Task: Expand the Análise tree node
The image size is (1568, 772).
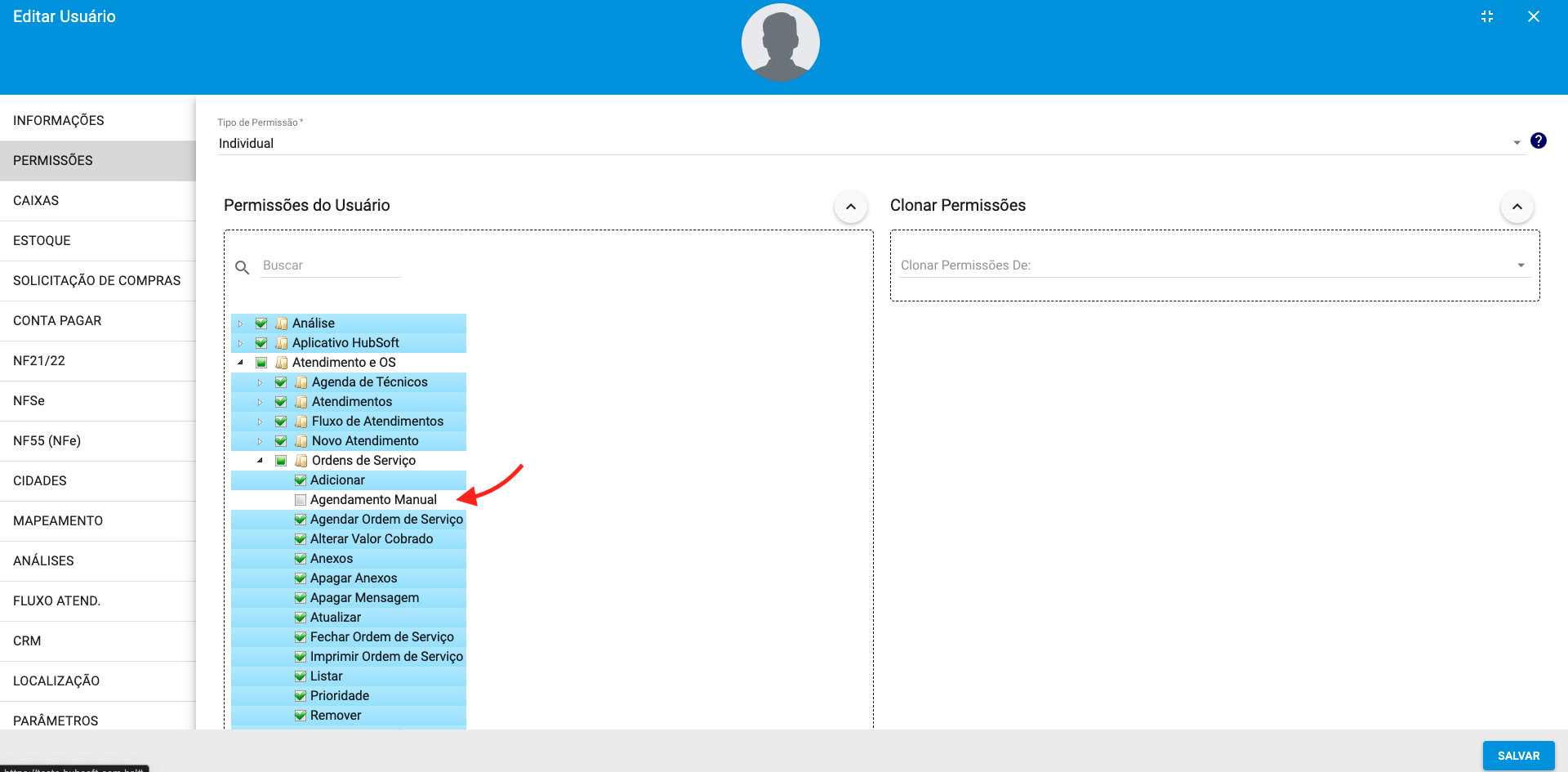Action: pyautogui.click(x=240, y=324)
